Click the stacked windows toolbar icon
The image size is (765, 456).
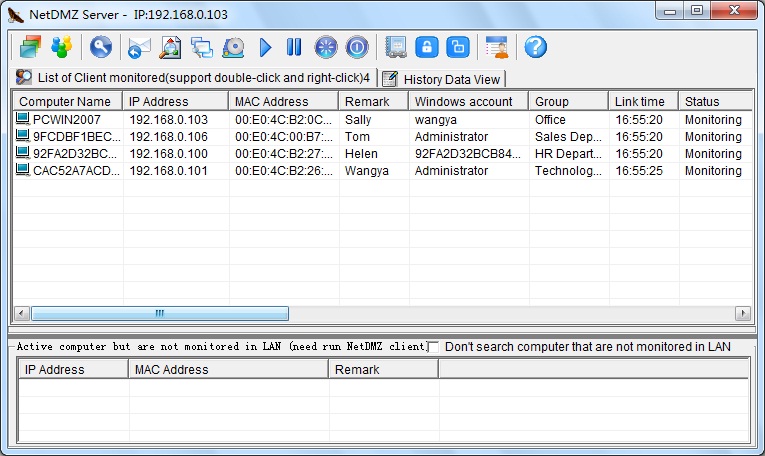tap(30, 47)
